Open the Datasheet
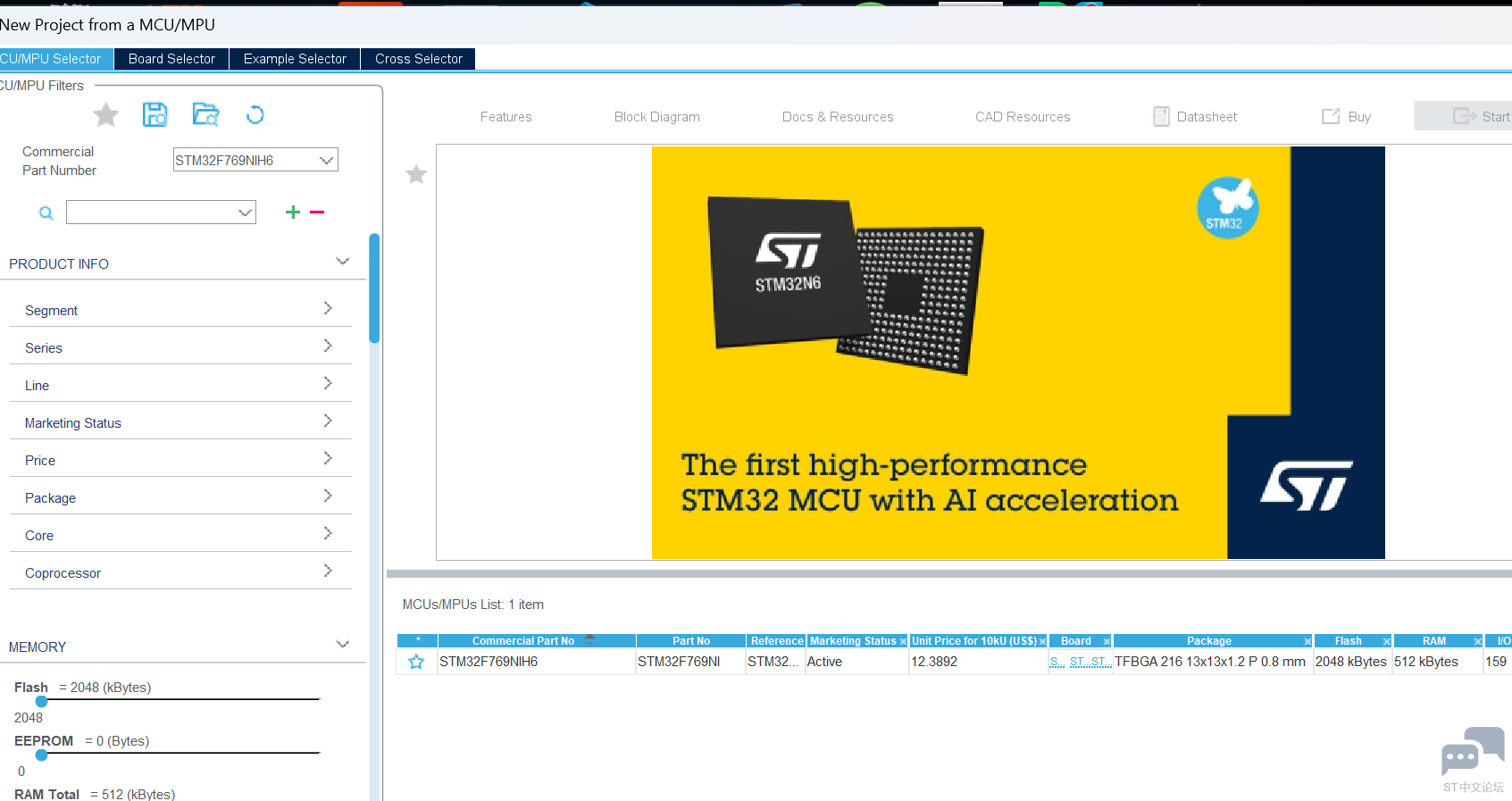The width and height of the screenshot is (1512, 801). coord(1195,117)
